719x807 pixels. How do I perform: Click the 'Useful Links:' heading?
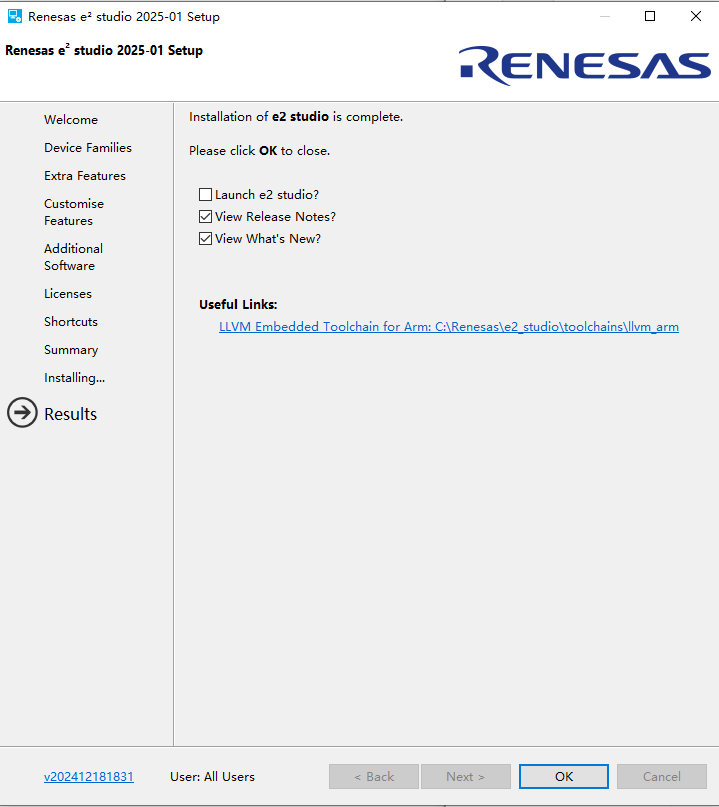(238, 305)
